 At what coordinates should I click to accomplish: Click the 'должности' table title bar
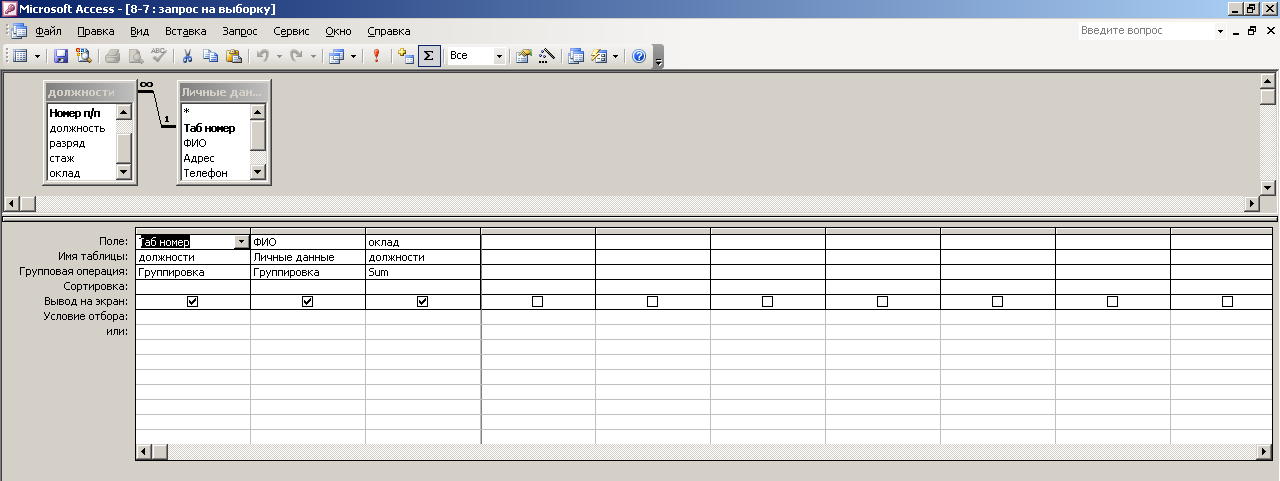[90, 92]
